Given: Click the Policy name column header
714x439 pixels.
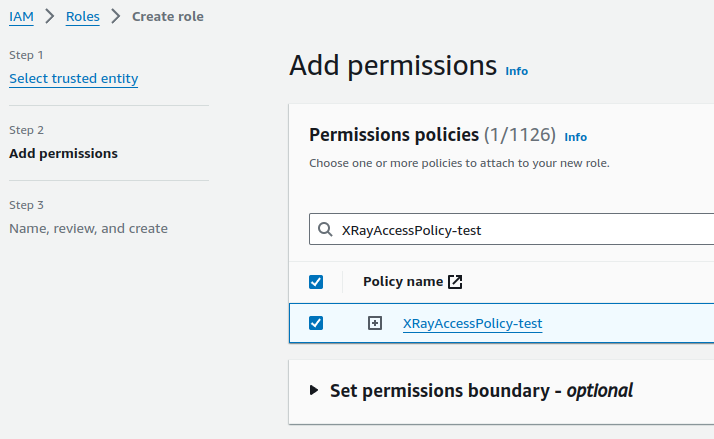Looking at the screenshot, I should [x=402, y=282].
